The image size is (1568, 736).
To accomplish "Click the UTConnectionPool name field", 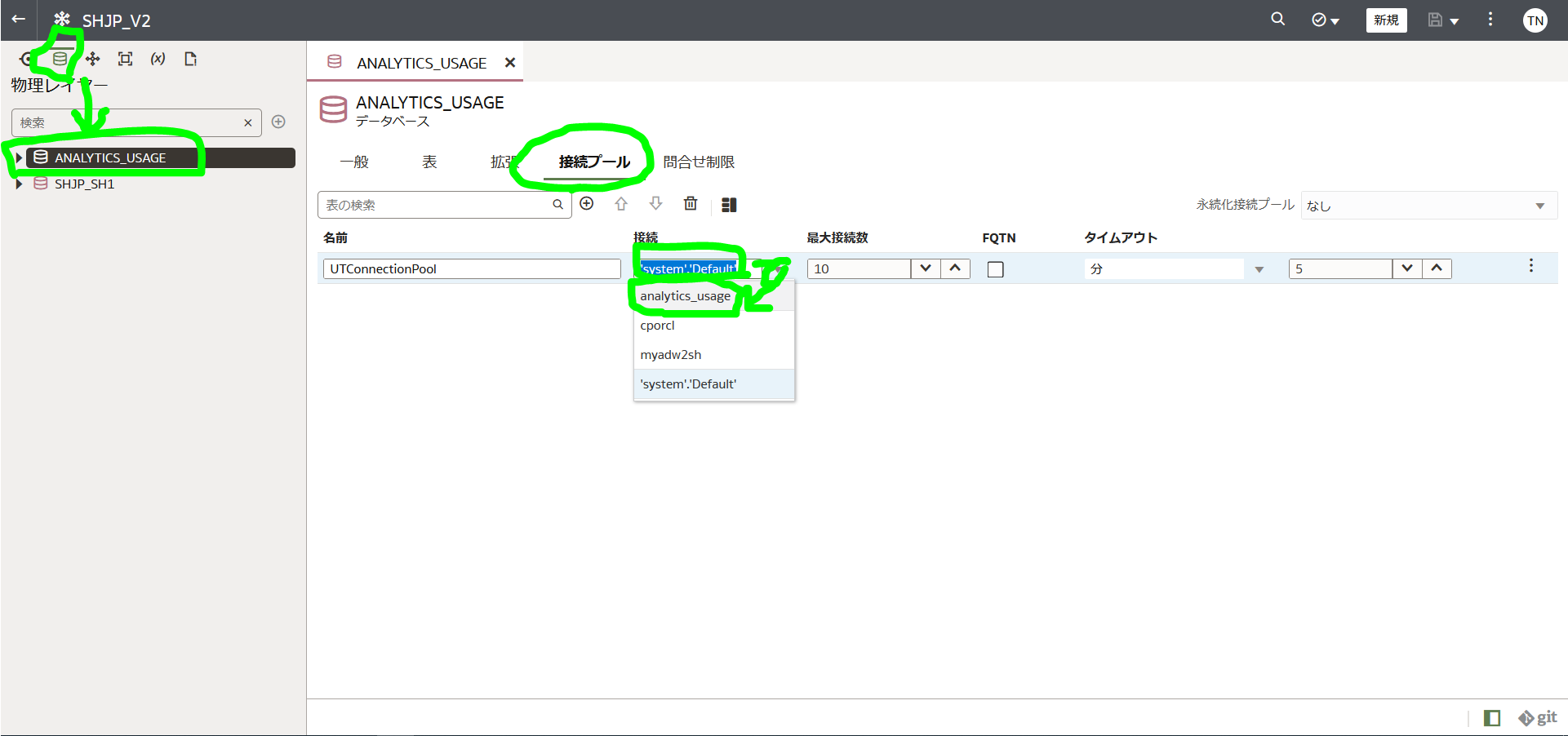I will click(x=472, y=268).
